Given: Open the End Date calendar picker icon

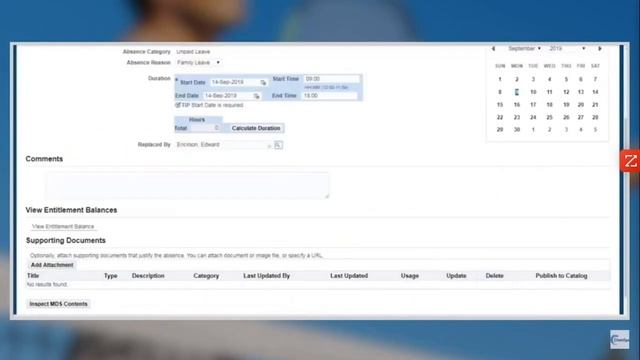Looking at the screenshot, I should point(256,96).
